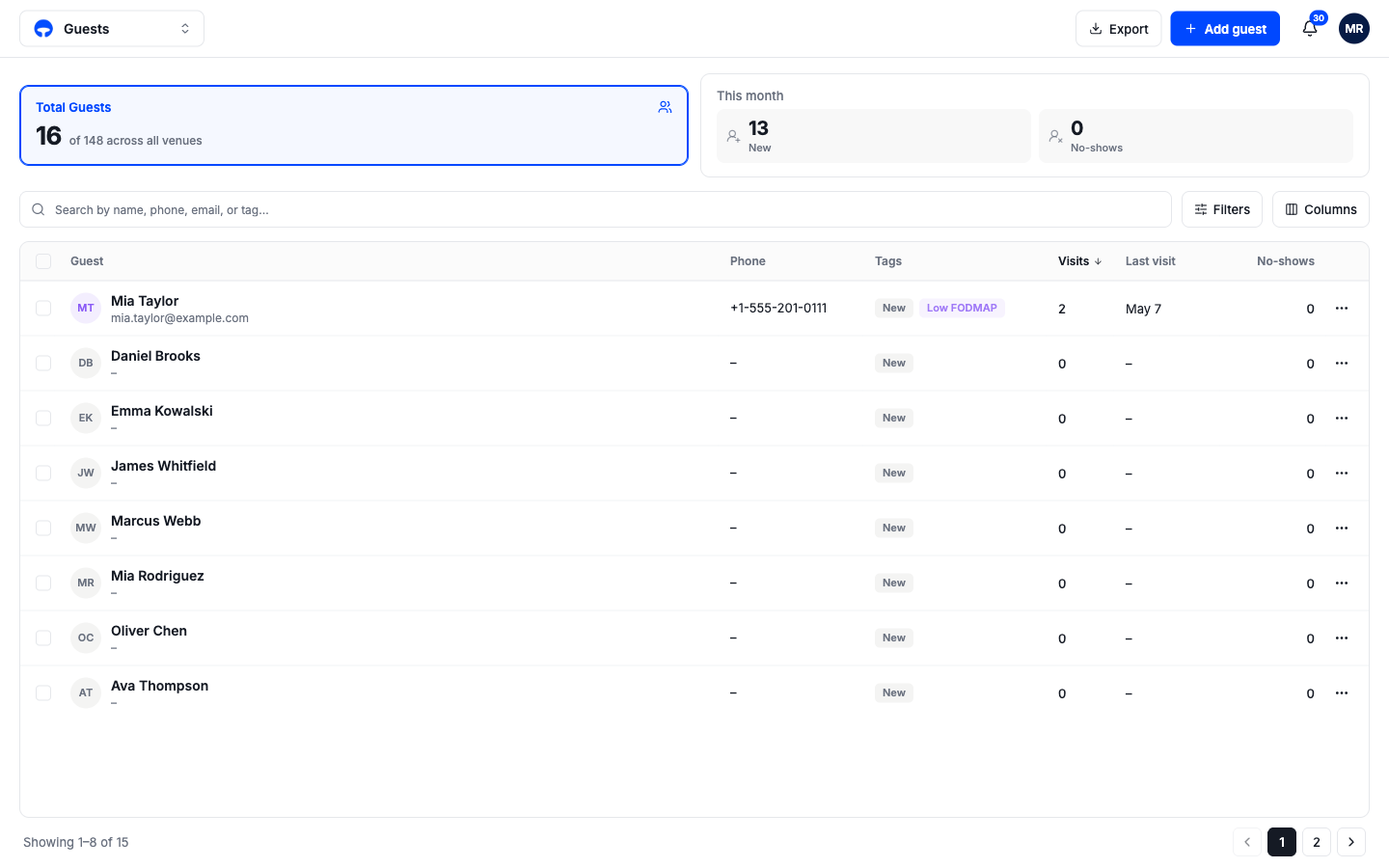Focus the guest search field
The width and height of the screenshot is (1389, 868).
(595, 209)
